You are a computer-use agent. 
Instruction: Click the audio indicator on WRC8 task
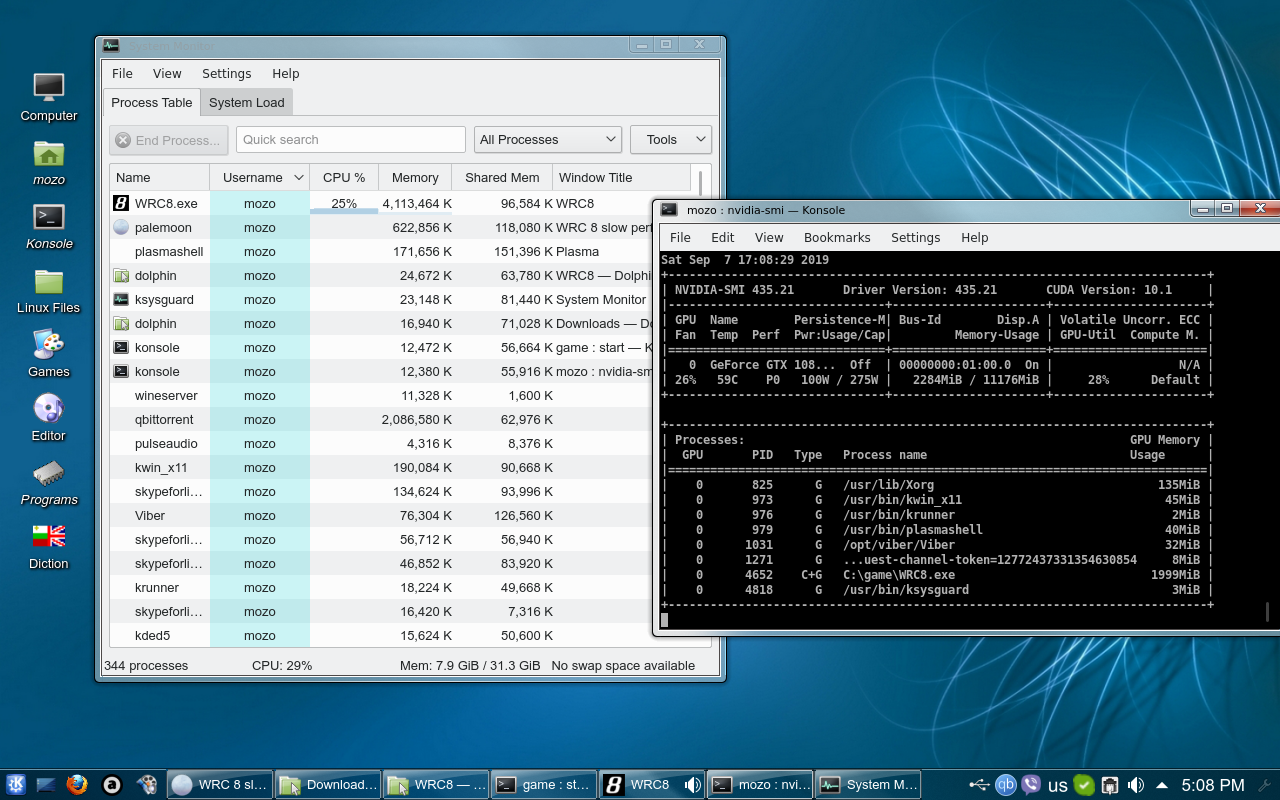coord(691,785)
